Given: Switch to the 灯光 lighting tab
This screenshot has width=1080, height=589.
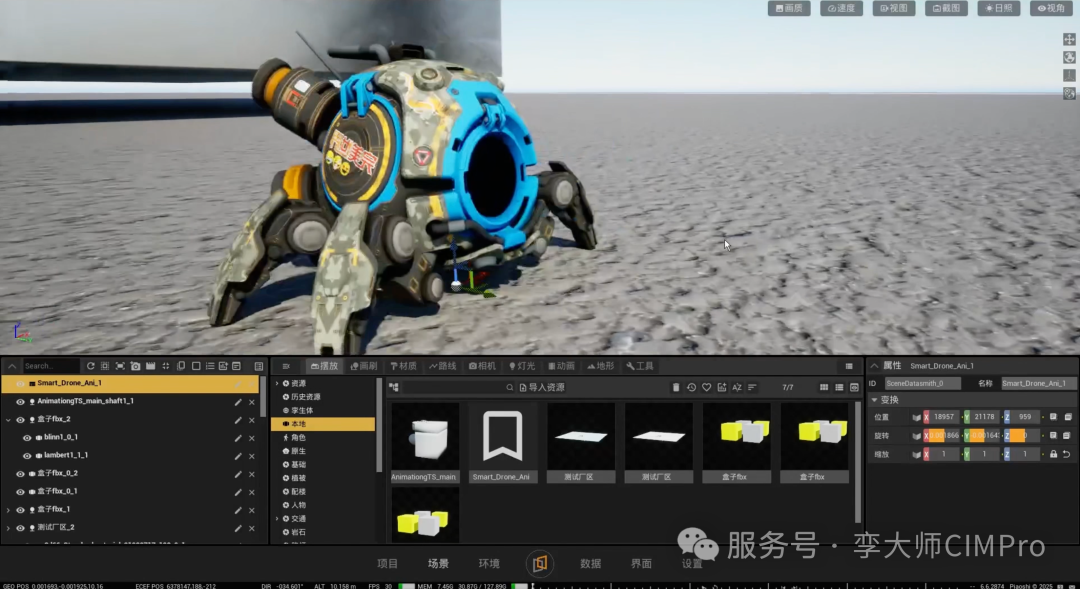Looking at the screenshot, I should tap(522, 366).
